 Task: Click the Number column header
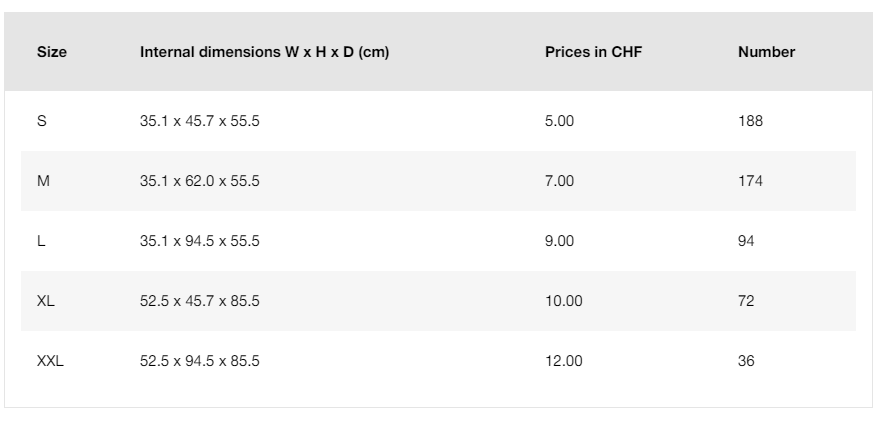766,52
